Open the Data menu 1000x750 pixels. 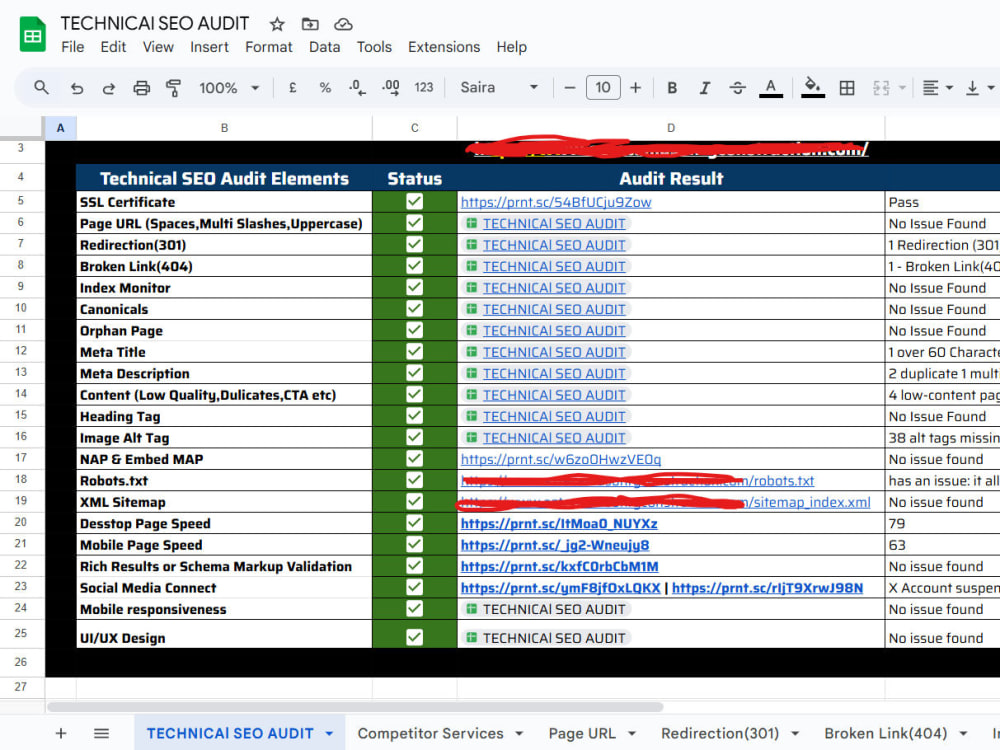(x=325, y=47)
